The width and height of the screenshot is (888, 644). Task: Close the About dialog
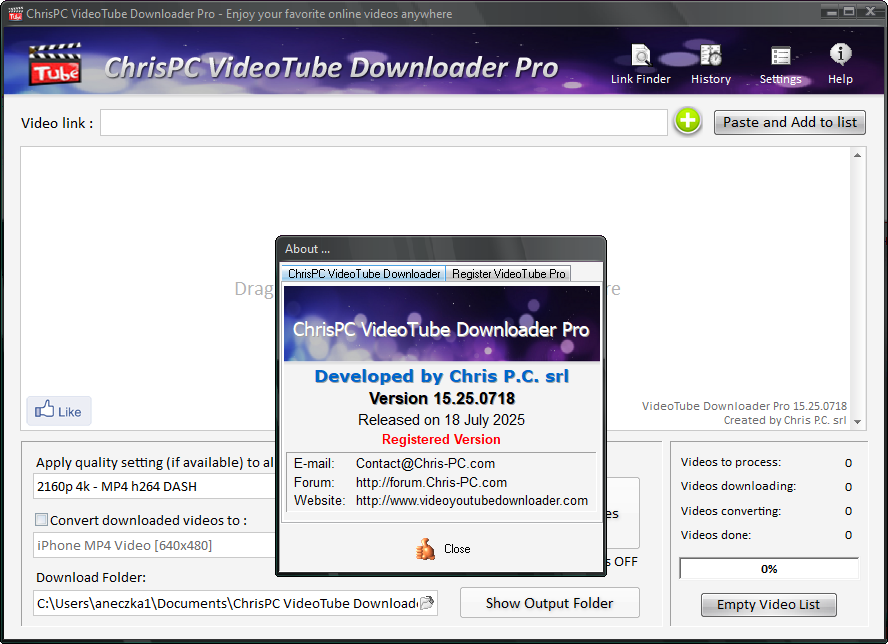point(443,549)
